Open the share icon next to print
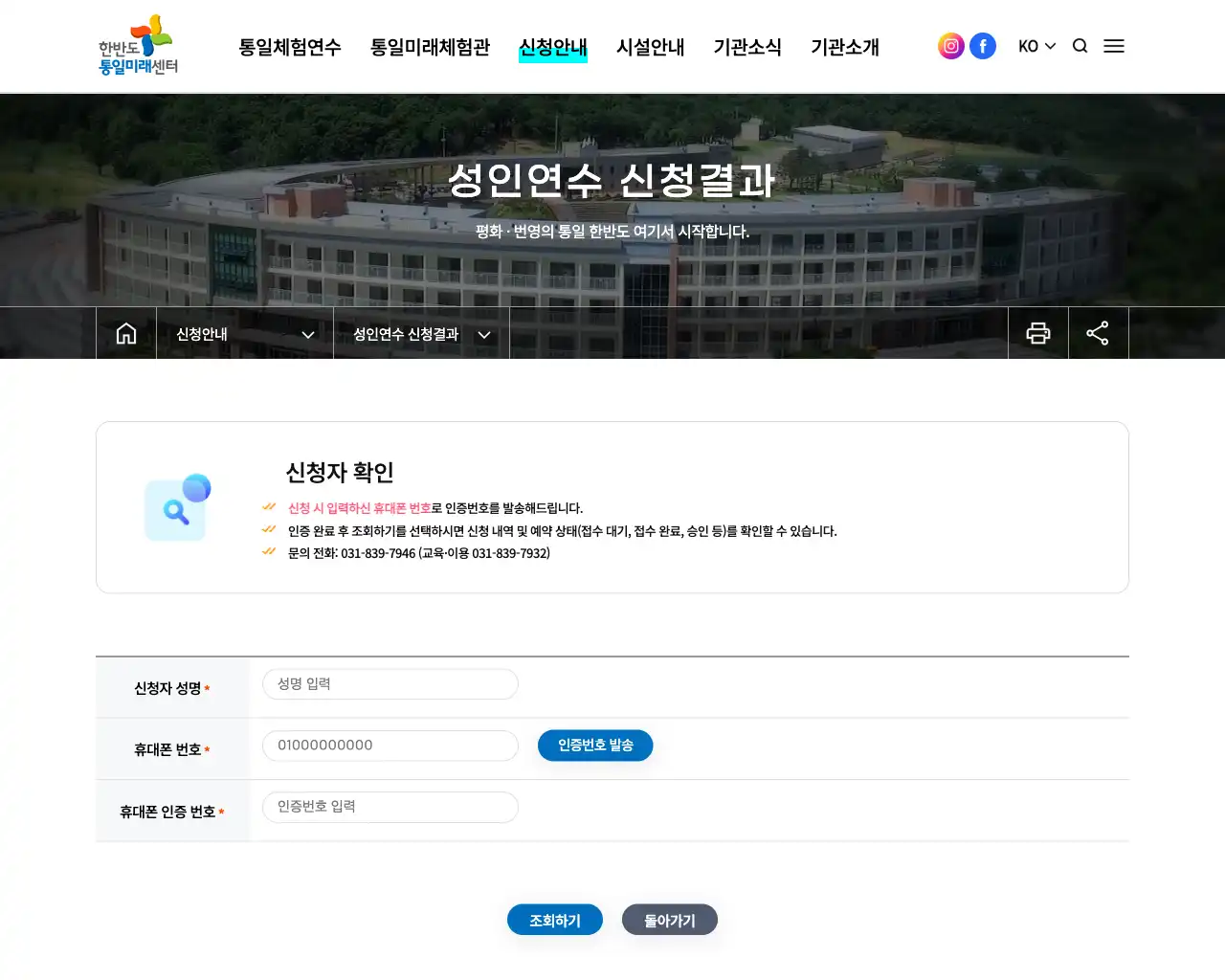Screen dimensions: 1225x980 pyautogui.click(x=1098, y=333)
